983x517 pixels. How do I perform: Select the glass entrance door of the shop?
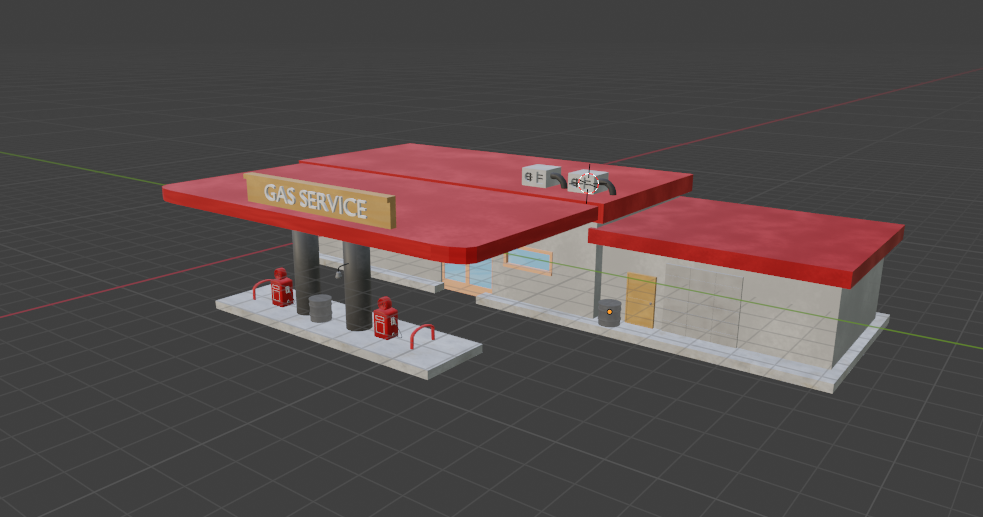coord(467,278)
